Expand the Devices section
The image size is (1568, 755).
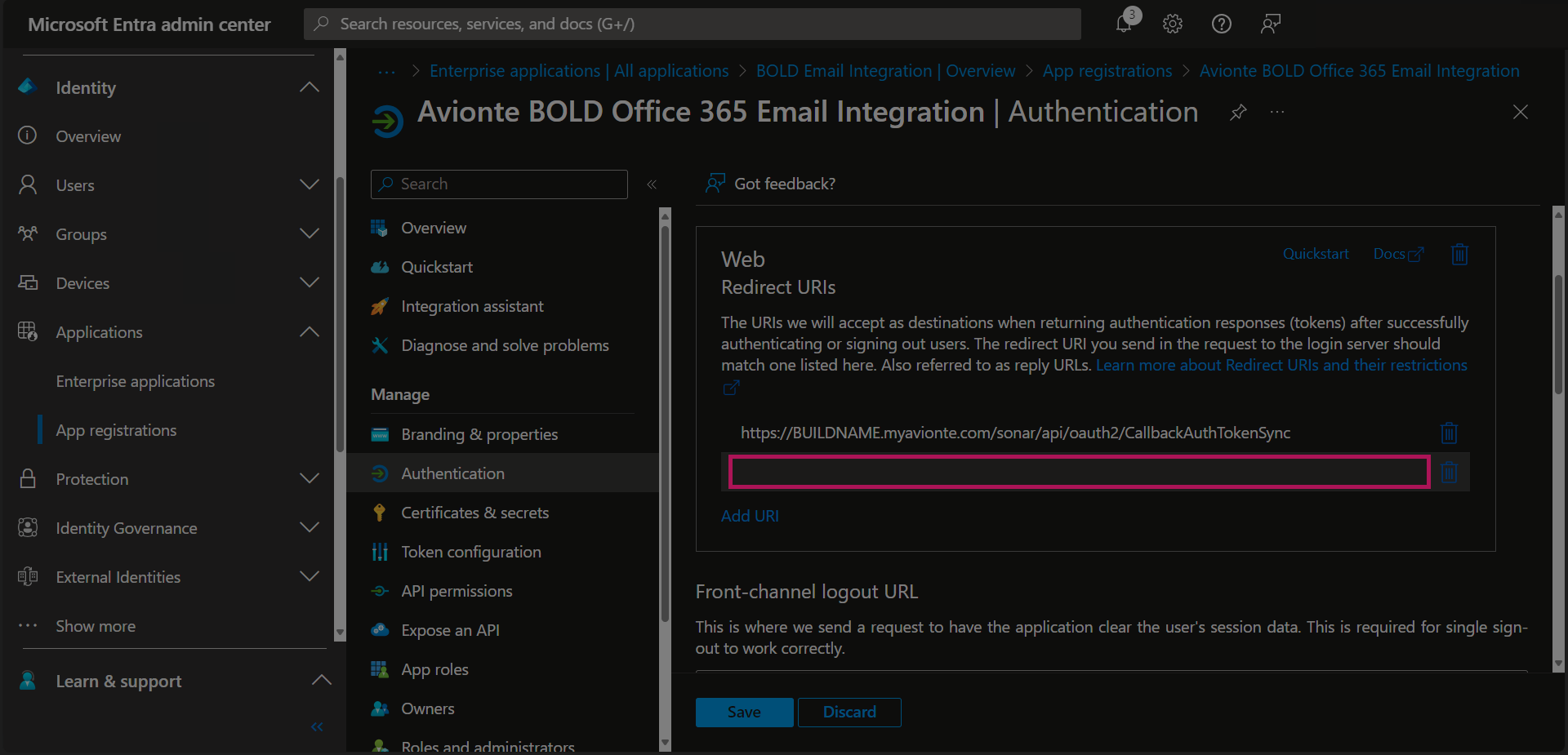[x=310, y=283]
